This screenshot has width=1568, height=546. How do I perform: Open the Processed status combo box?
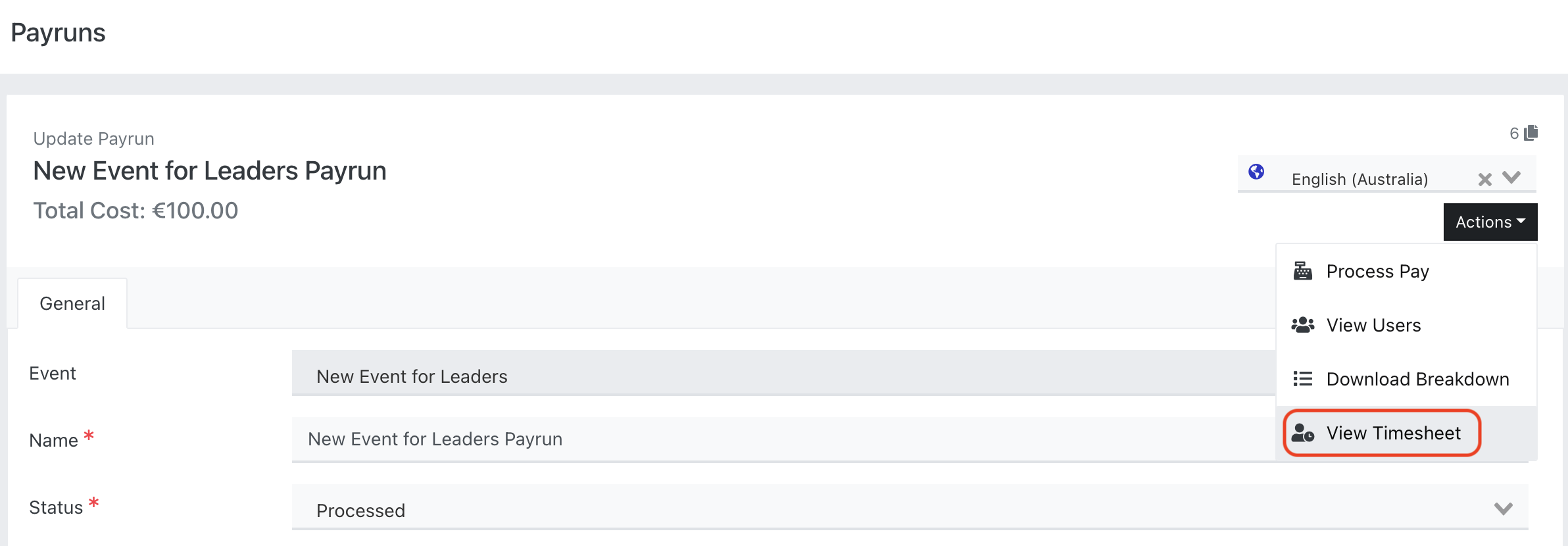tap(910, 507)
